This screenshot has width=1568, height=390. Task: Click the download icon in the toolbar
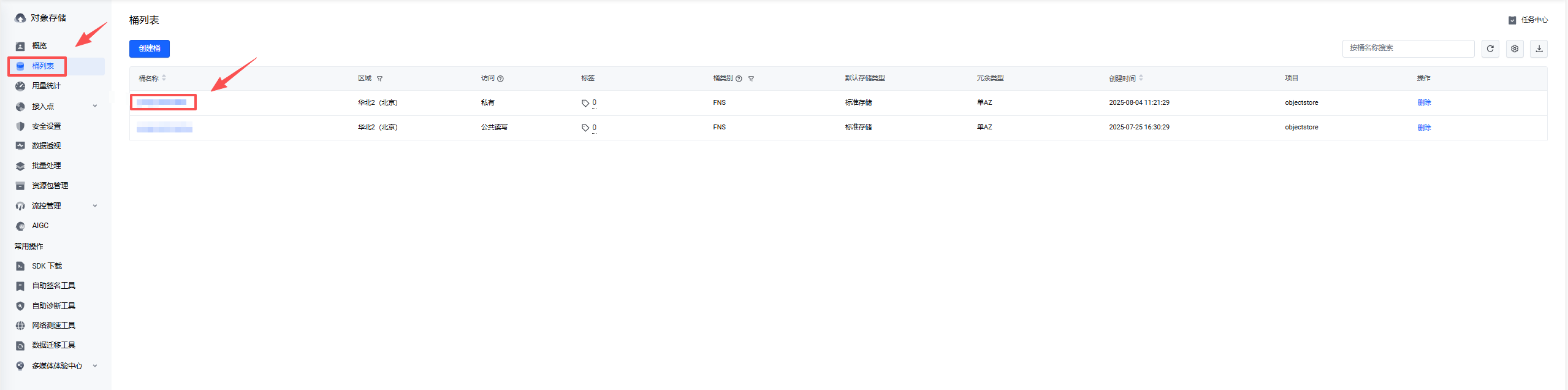(x=1539, y=48)
